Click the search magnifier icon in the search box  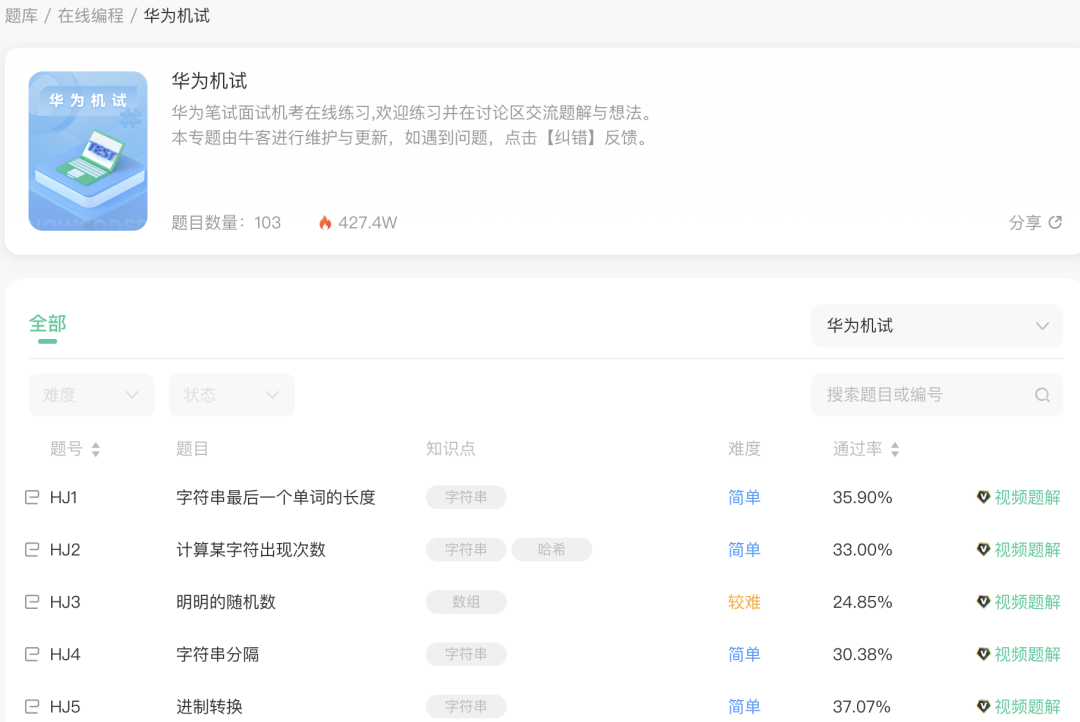pyautogui.click(x=1042, y=395)
